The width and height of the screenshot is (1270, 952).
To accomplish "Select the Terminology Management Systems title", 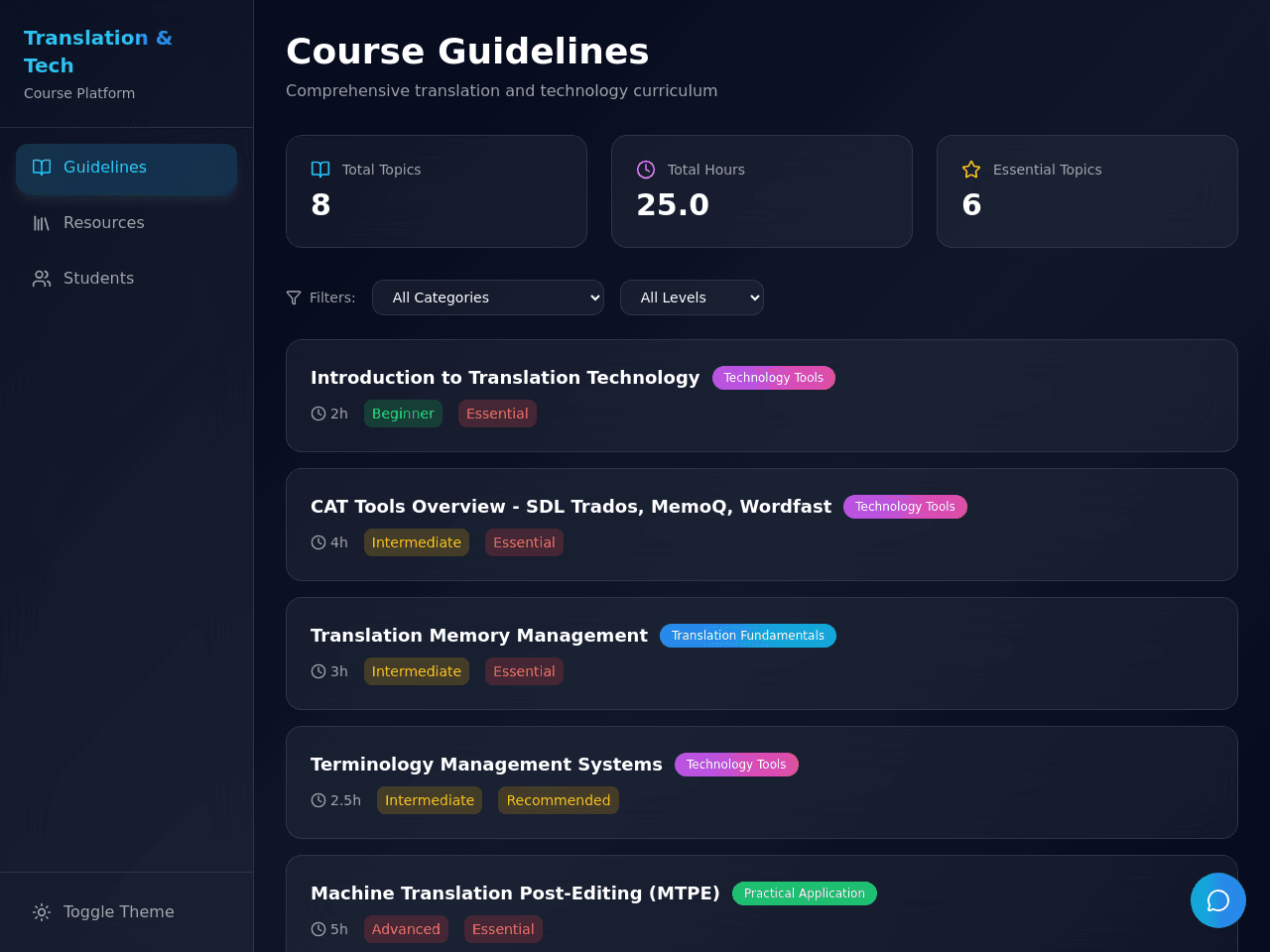I will click(486, 765).
